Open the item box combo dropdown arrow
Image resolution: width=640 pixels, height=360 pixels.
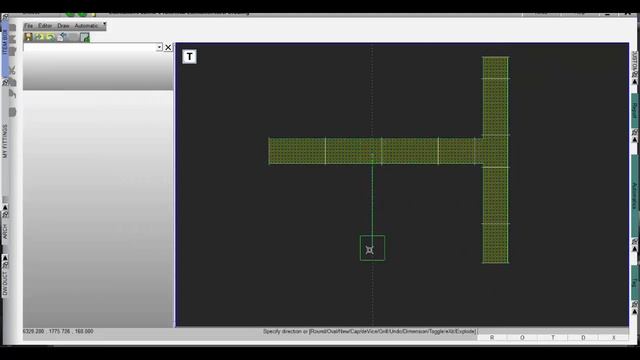pyautogui.click(x=159, y=47)
